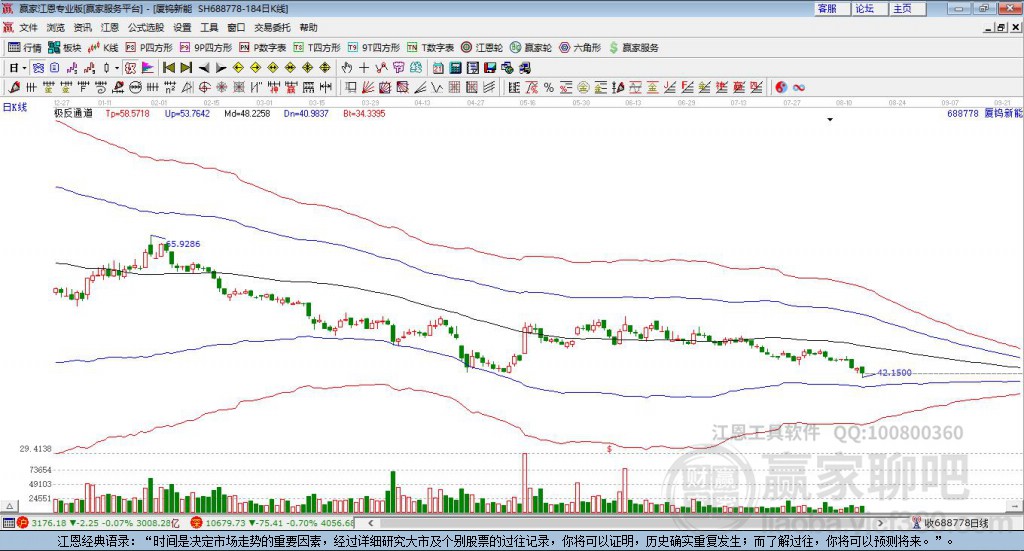Open the 江恩 menu
1024x551 pixels.
110,27
